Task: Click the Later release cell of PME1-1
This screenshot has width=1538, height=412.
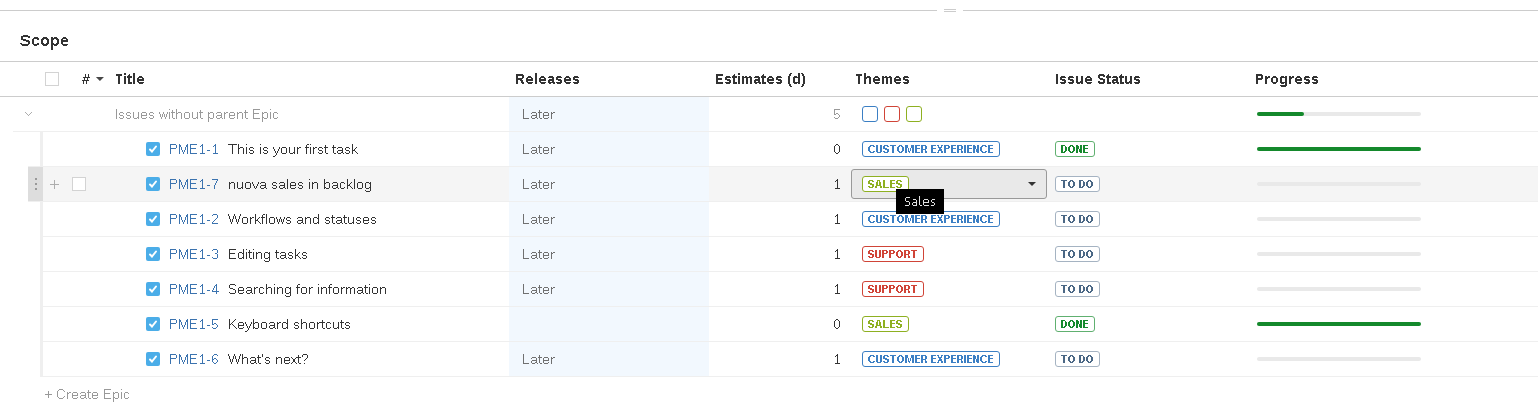Action: 609,149
